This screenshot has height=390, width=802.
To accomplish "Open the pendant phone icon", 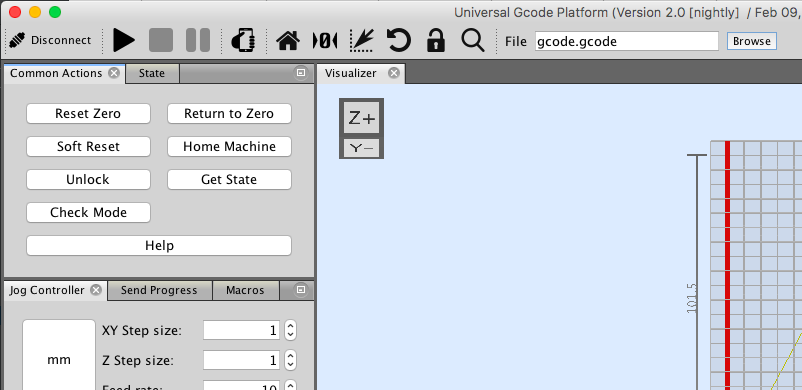I will [243, 40].
